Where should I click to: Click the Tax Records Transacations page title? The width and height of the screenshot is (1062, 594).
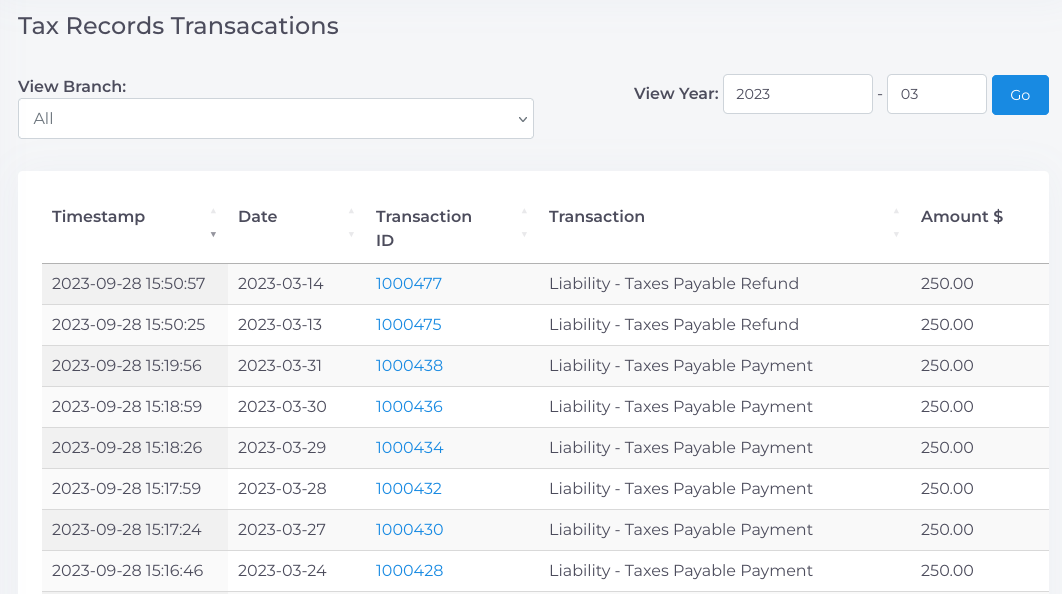[177, 26]
